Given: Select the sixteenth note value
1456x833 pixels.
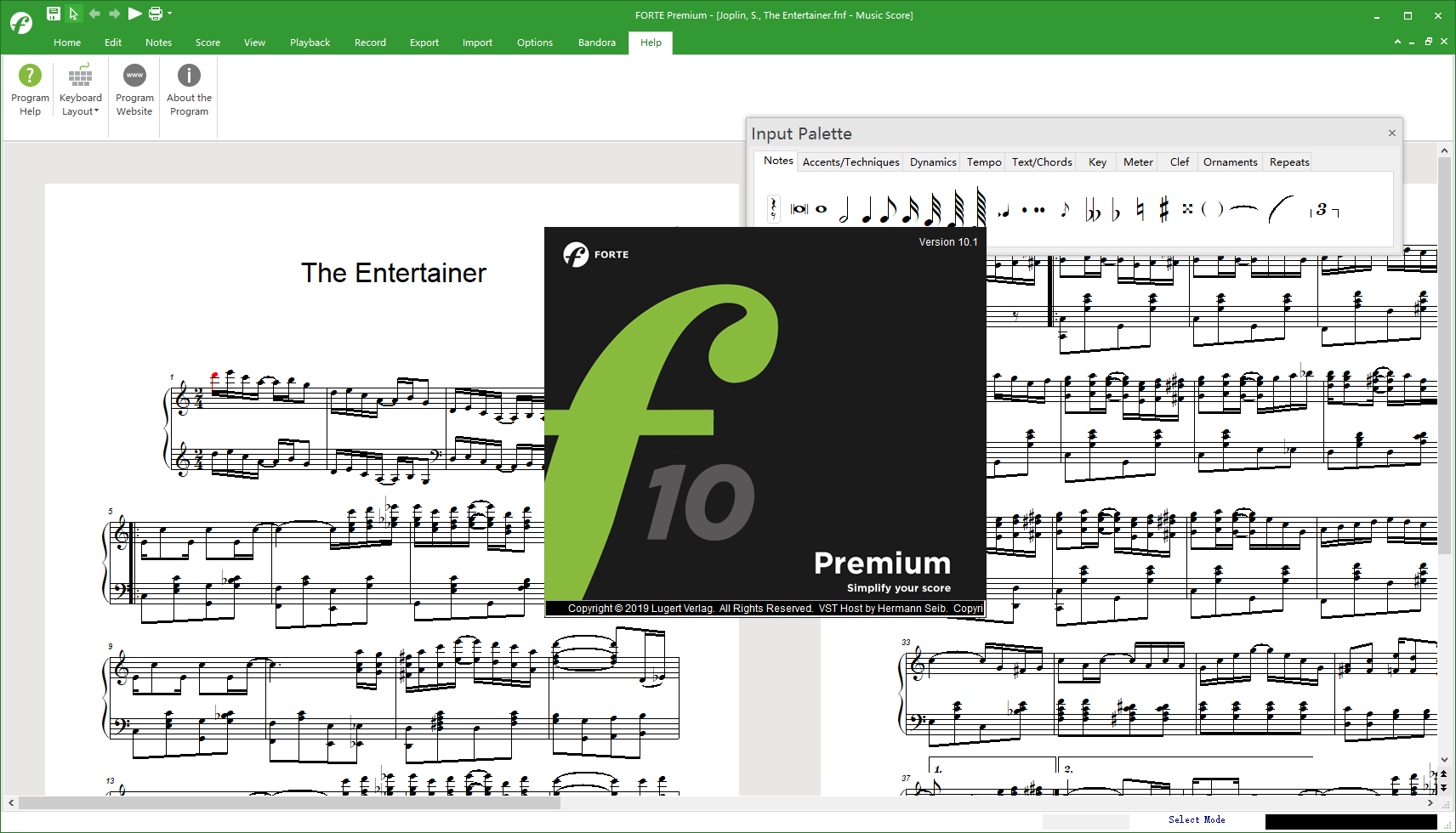Looking at the screenshot, I should pyautogui.click(x=911, y=209).
